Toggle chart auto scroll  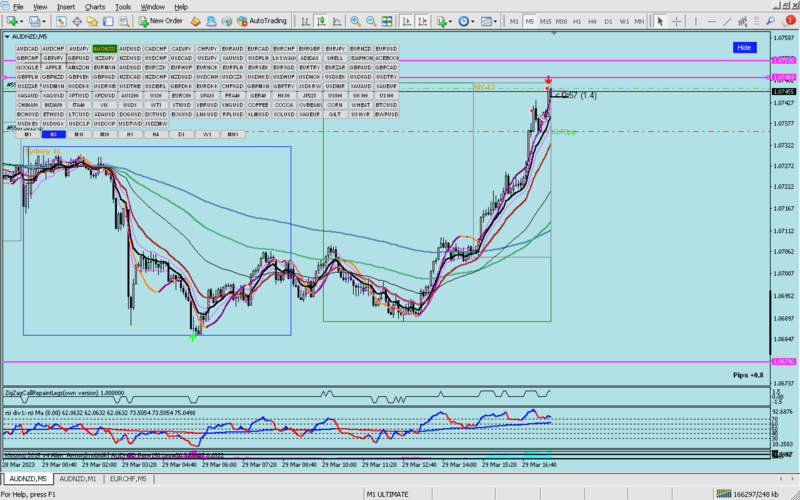(407, 21)
